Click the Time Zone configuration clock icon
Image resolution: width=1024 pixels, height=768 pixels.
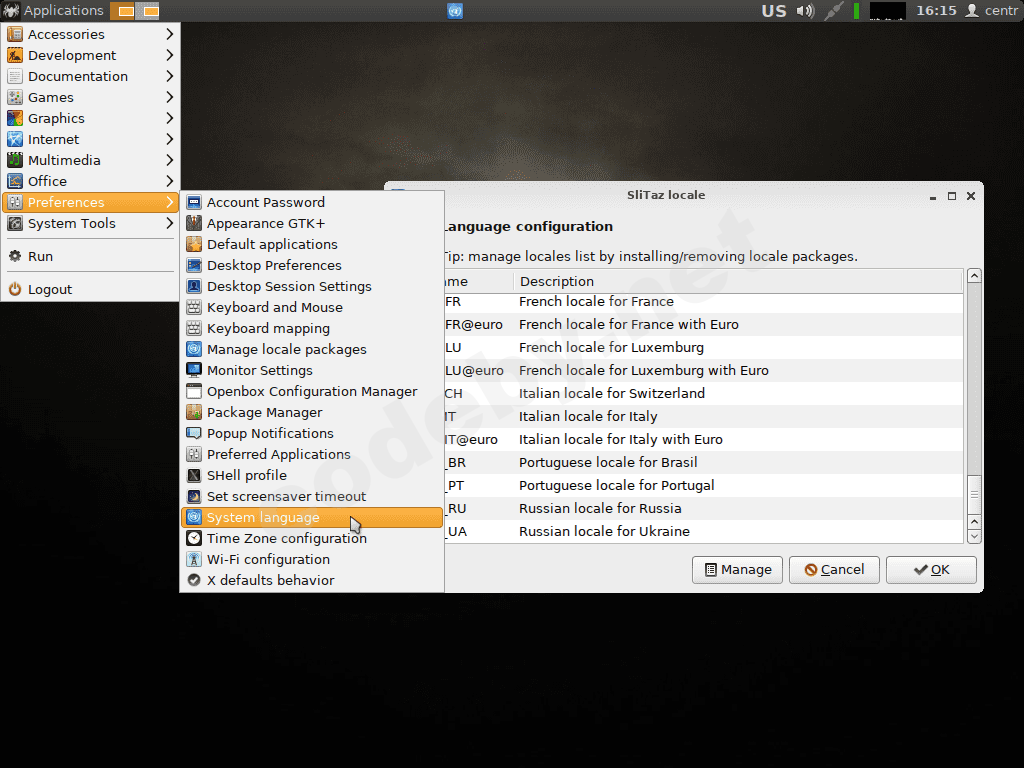tap(194, 538)
